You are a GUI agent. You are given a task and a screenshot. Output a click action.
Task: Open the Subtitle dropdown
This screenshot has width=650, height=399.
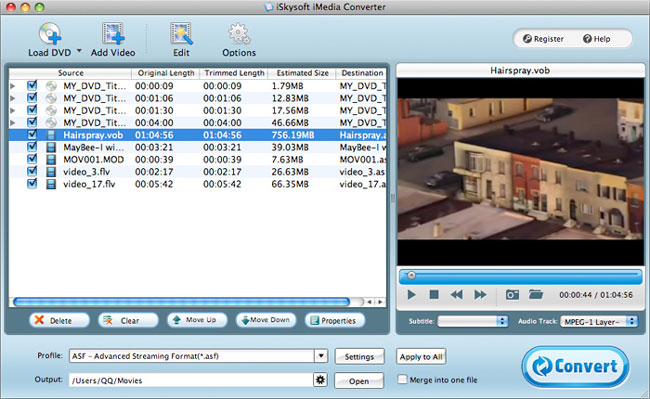click(x=473, y=321)
